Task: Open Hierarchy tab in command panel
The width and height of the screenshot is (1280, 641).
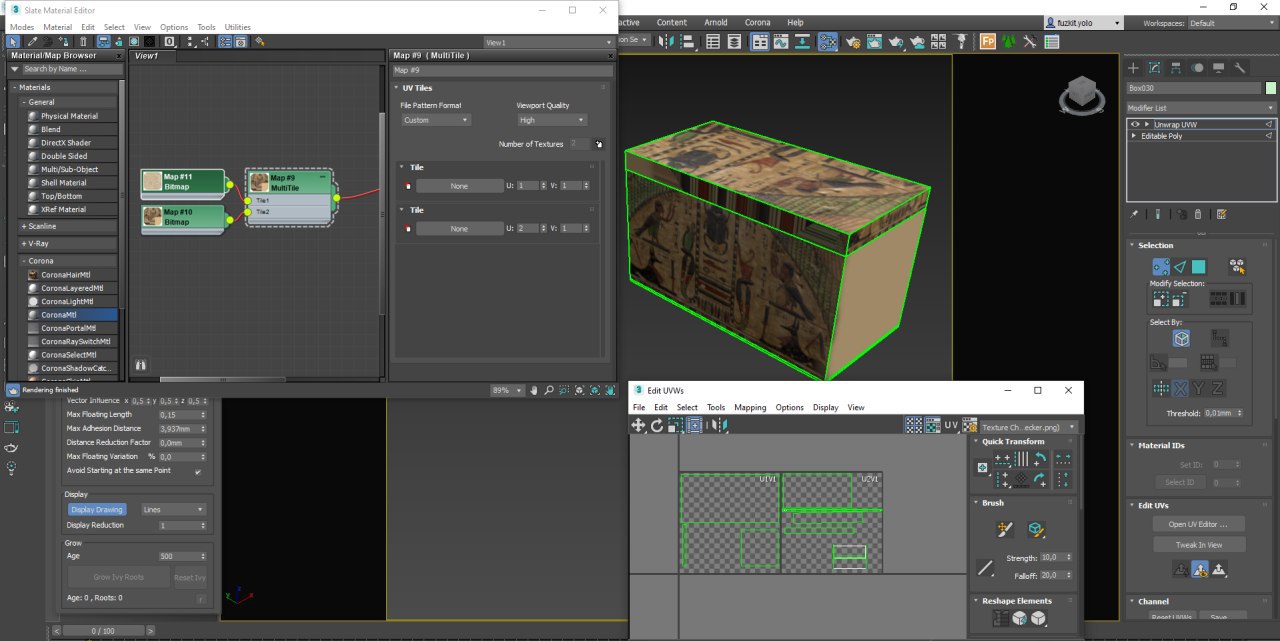Action: 1176,68
